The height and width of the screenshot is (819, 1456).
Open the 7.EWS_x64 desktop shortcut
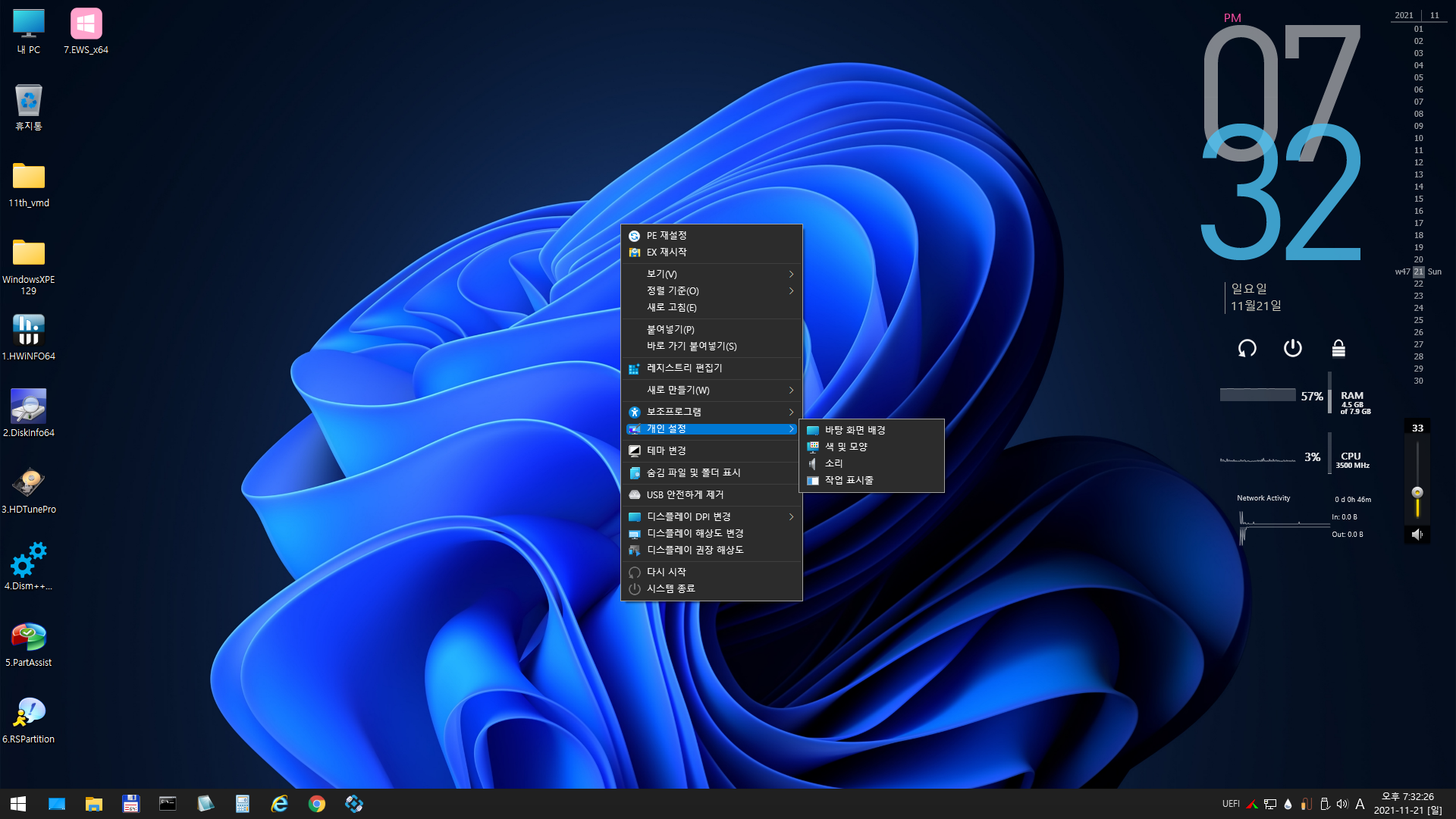(x=86, y=32)
